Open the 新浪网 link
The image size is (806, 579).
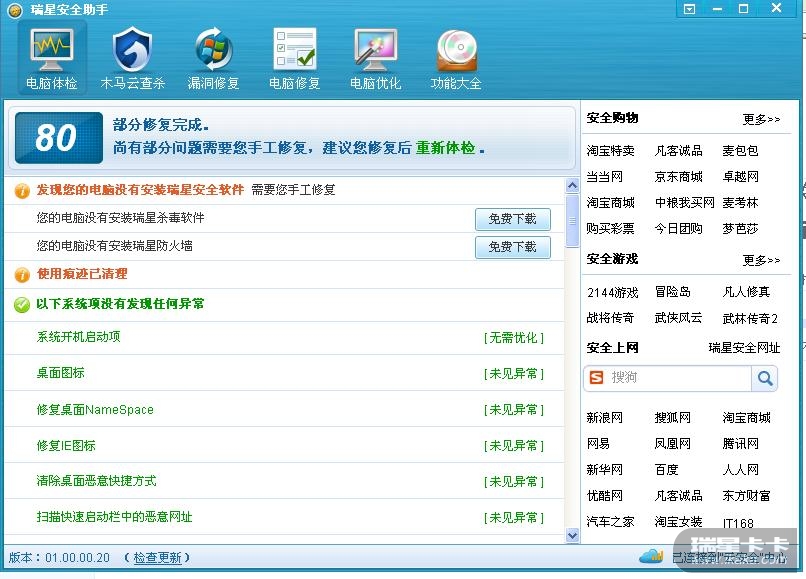click(604, 418)
